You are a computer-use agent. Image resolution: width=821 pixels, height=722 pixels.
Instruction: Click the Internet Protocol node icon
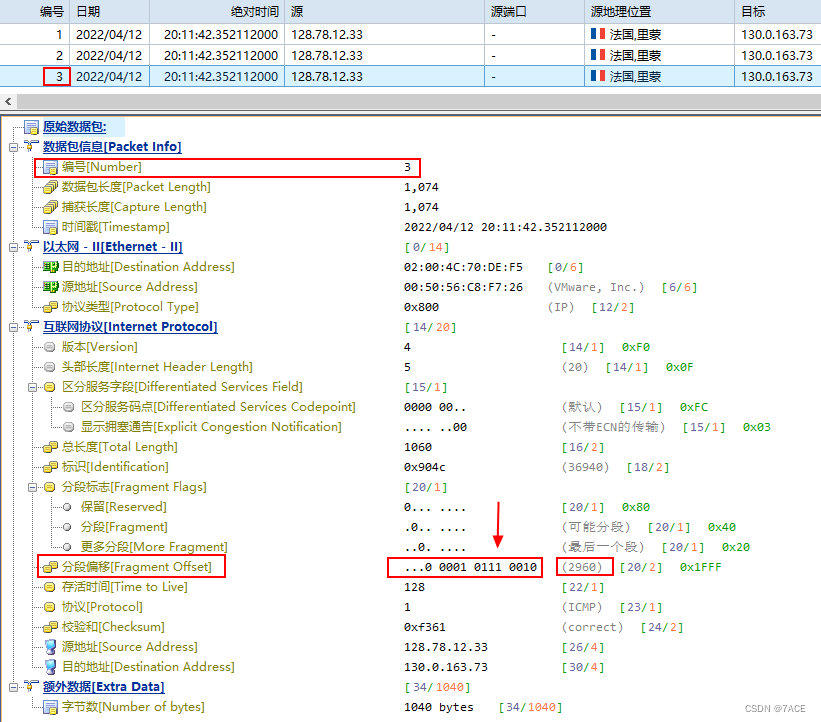click(31, 327)
